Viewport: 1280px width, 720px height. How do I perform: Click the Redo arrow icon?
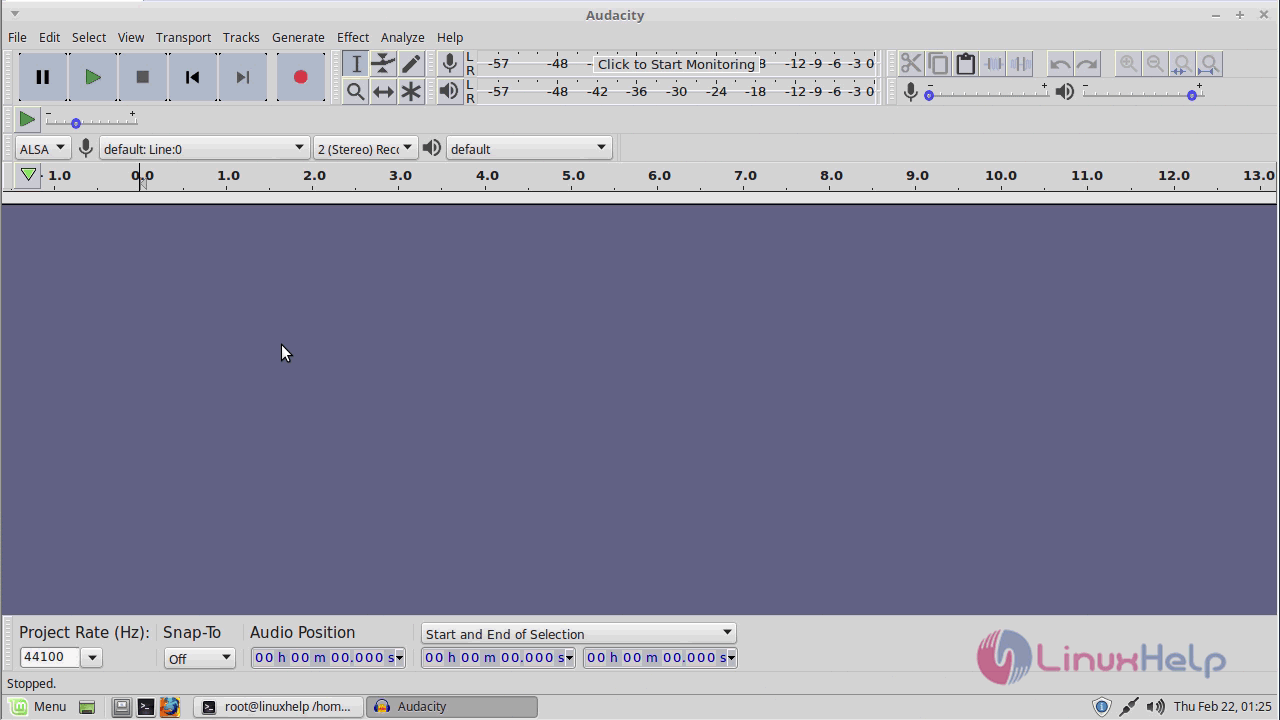coord(1087,64)
